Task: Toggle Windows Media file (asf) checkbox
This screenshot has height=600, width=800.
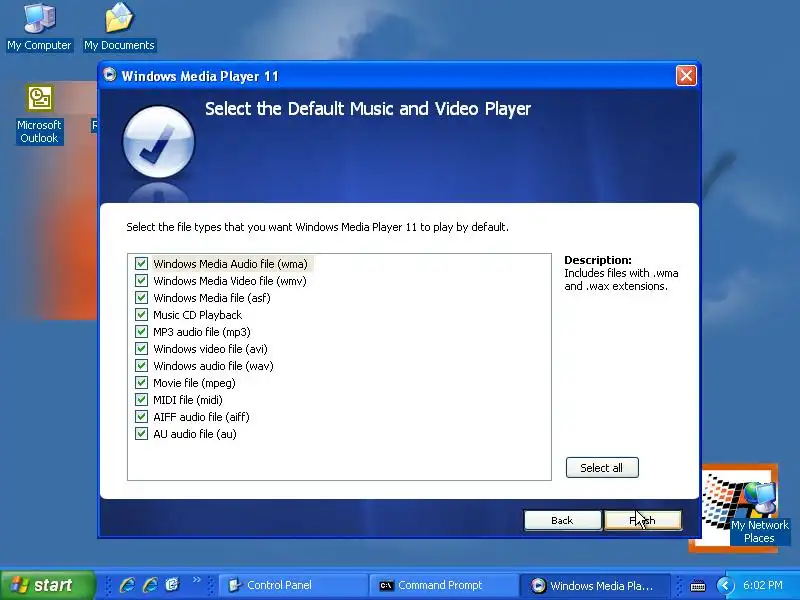Action: (141, 298)
